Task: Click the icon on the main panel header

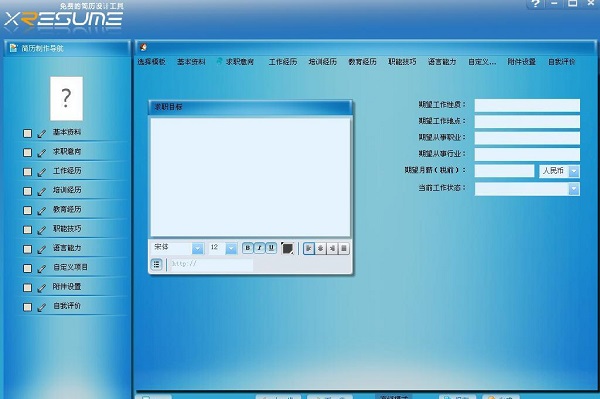Action: tap(143, 47)
